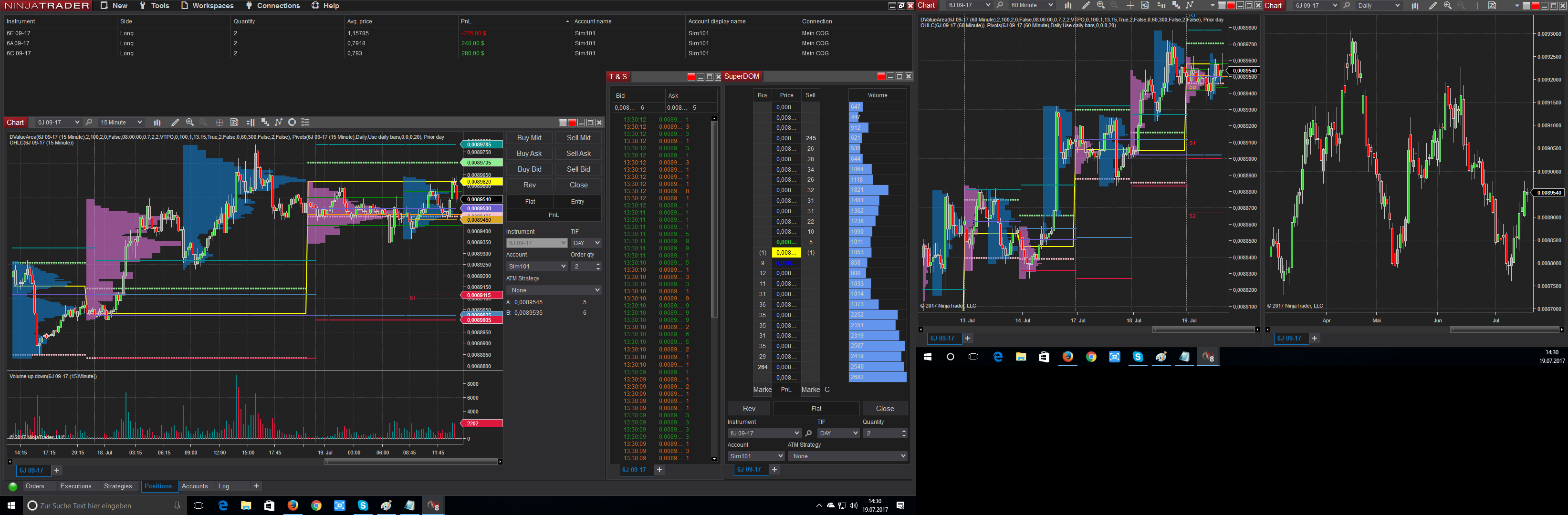This screenshot has height=515, width=1568.
Task: Open Chart Trader Account Sim101 dropdown
Action: tap(537, 266)
